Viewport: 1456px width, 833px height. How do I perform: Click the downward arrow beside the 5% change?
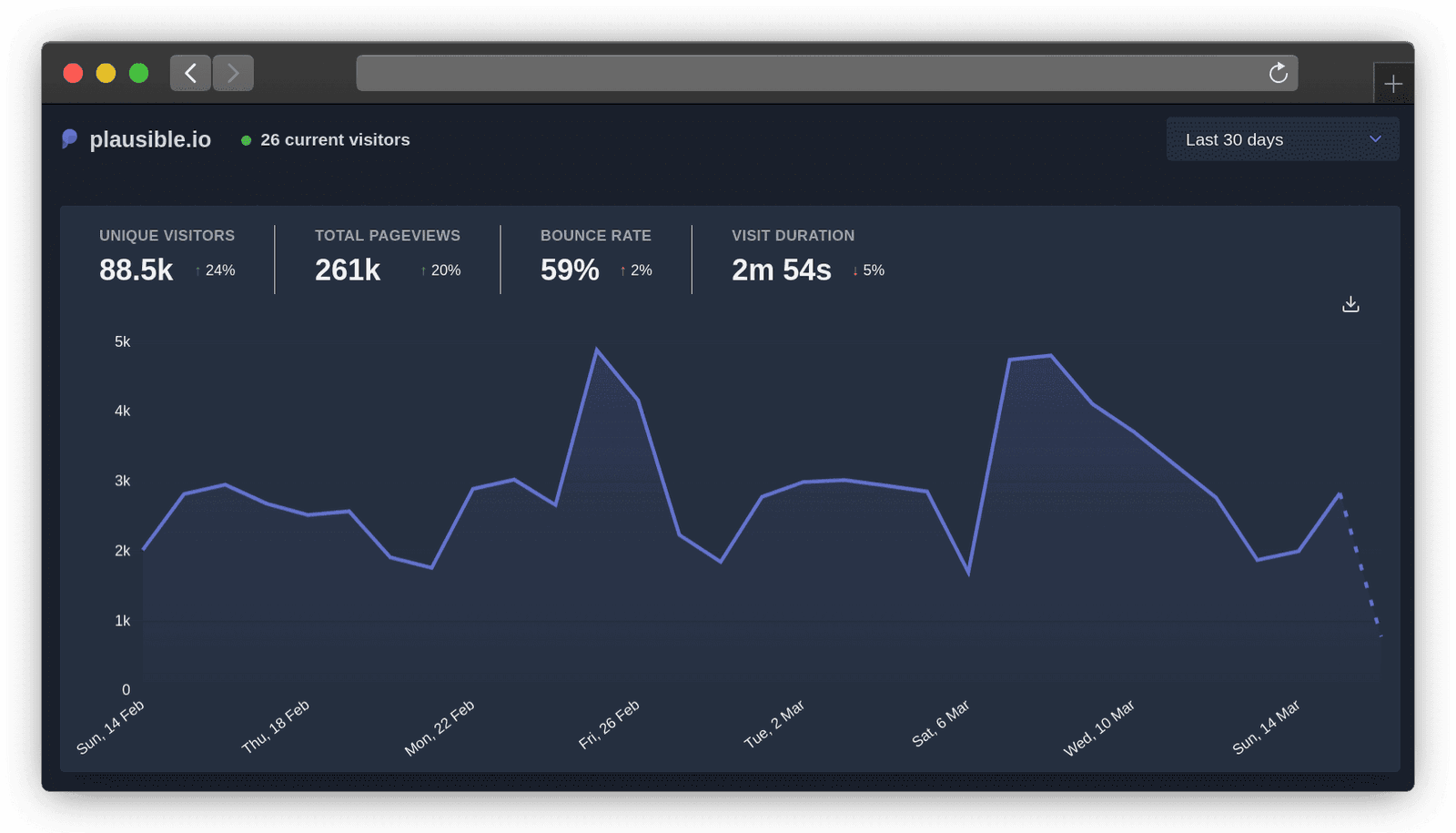coord(855,270)
